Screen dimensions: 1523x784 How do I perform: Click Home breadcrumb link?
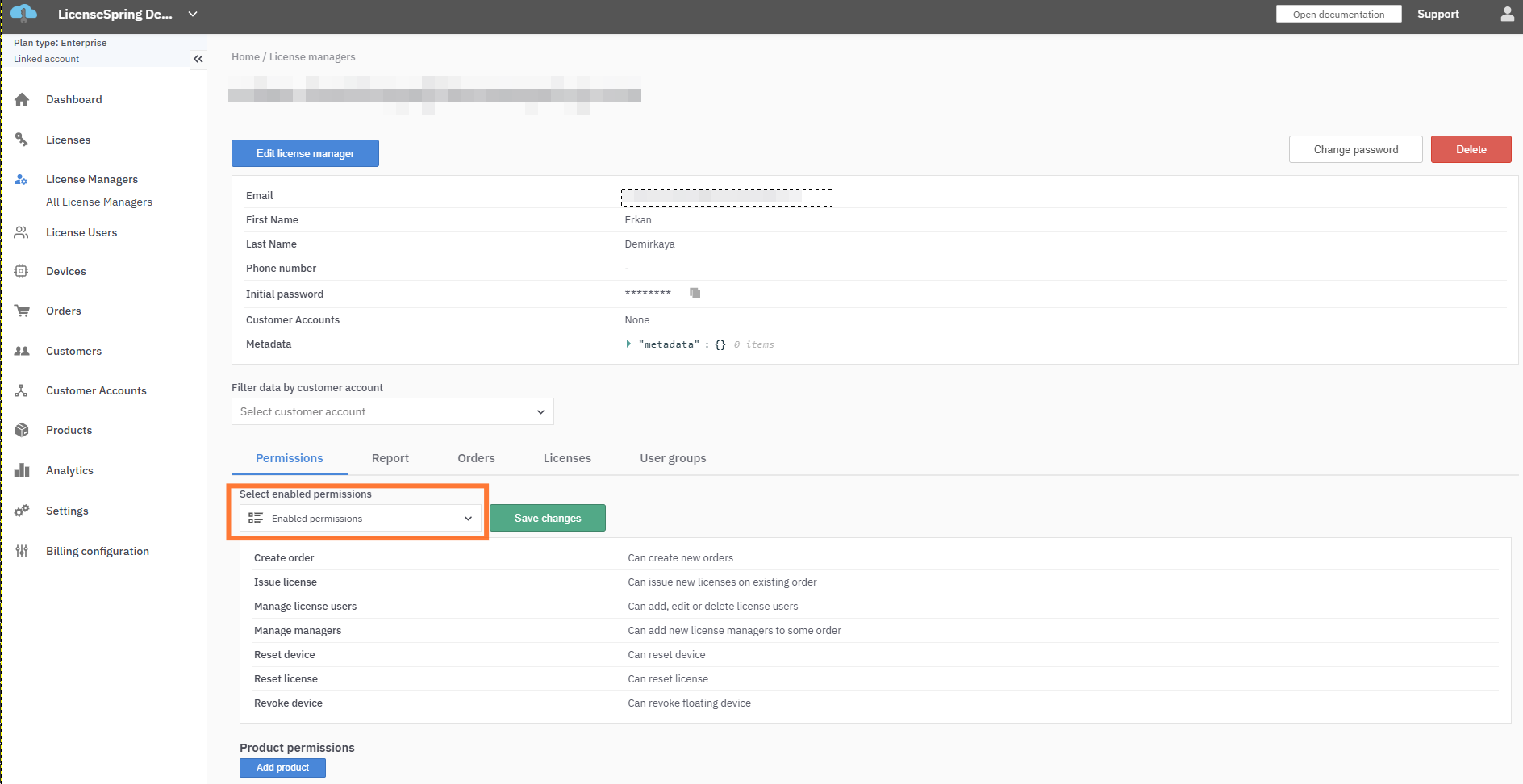click(245, 57)
